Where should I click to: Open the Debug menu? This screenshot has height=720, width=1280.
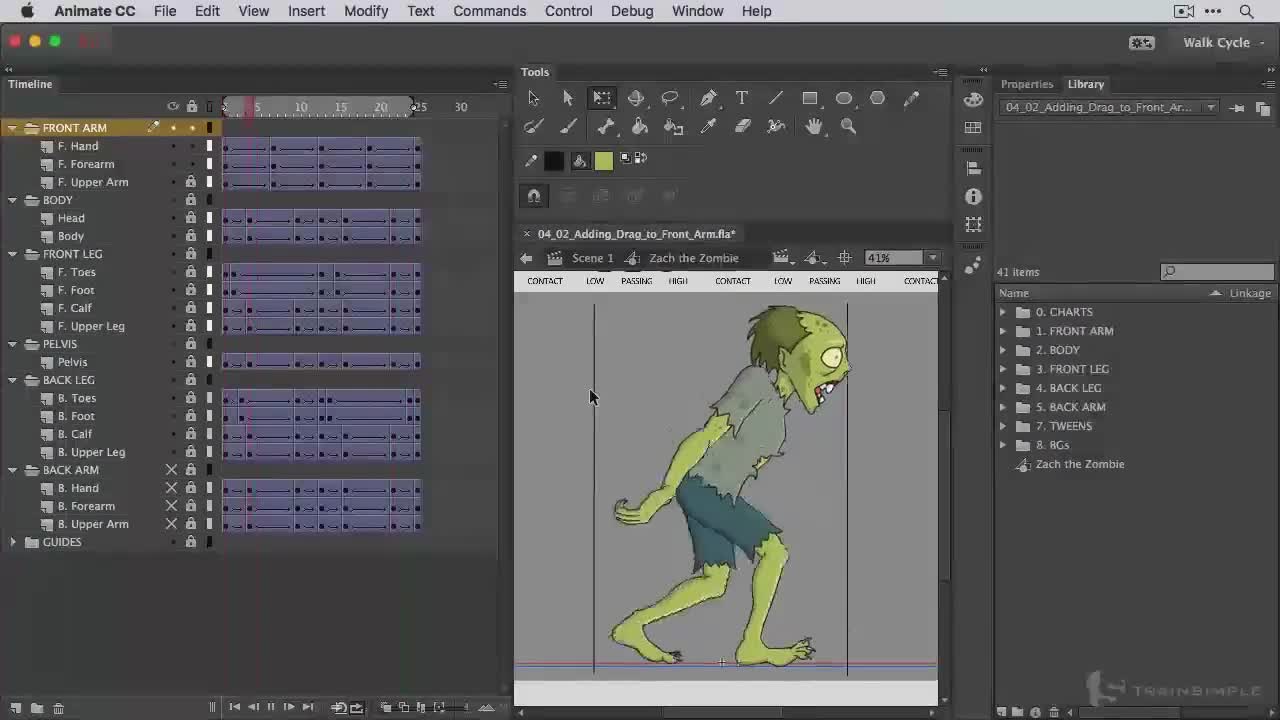pos(632,11)
